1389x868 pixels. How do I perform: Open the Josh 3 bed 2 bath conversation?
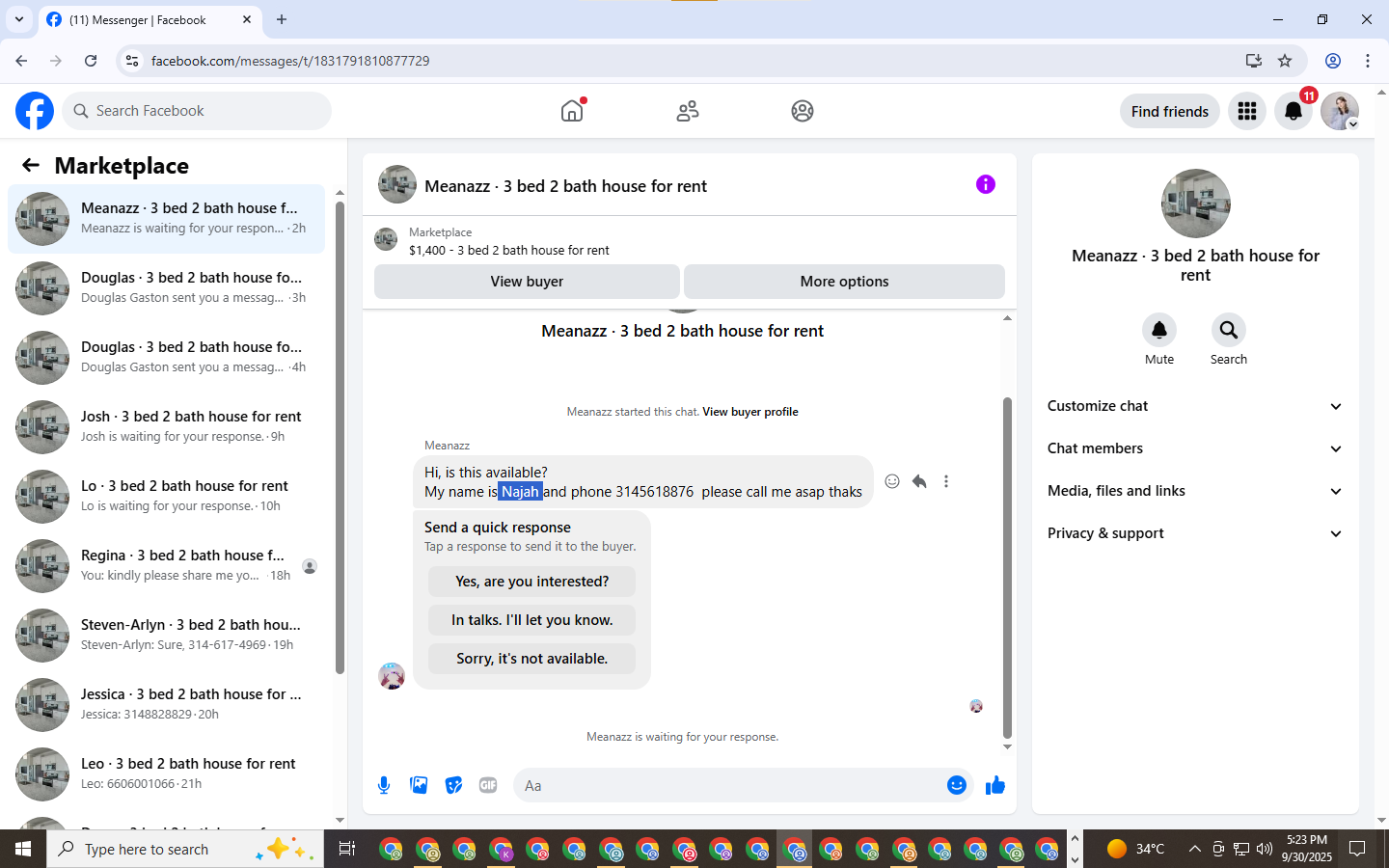click(166, 427)
